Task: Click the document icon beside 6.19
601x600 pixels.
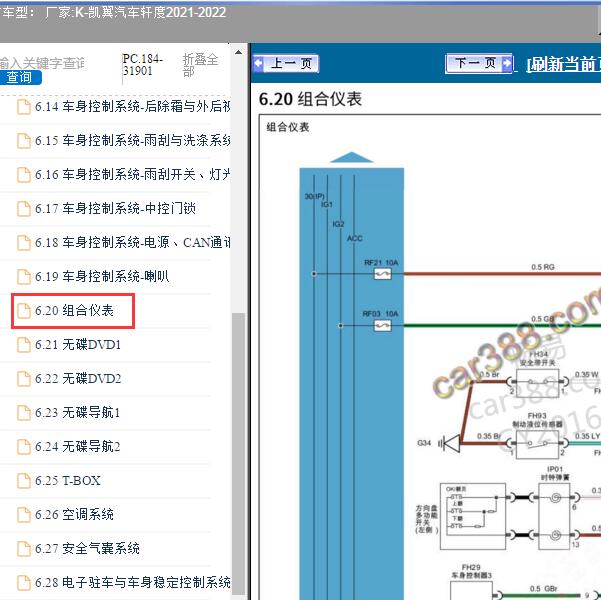Action: point(24,276)
